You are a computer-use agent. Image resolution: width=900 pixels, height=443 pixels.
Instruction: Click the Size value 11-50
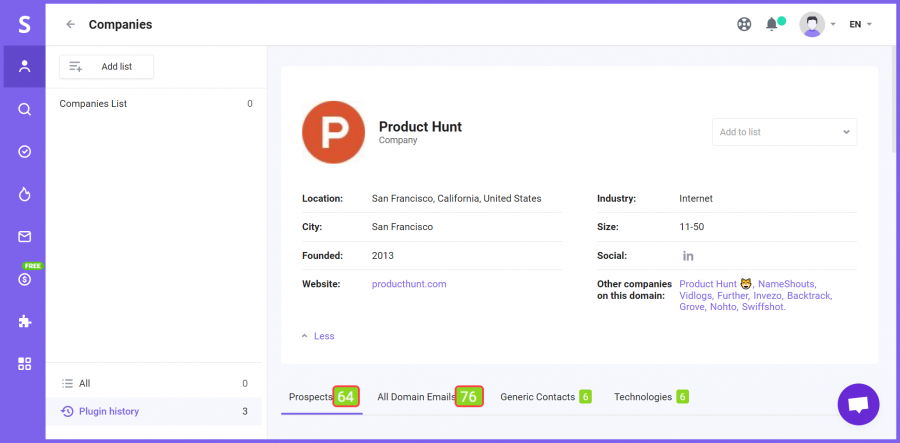point(692,227)
